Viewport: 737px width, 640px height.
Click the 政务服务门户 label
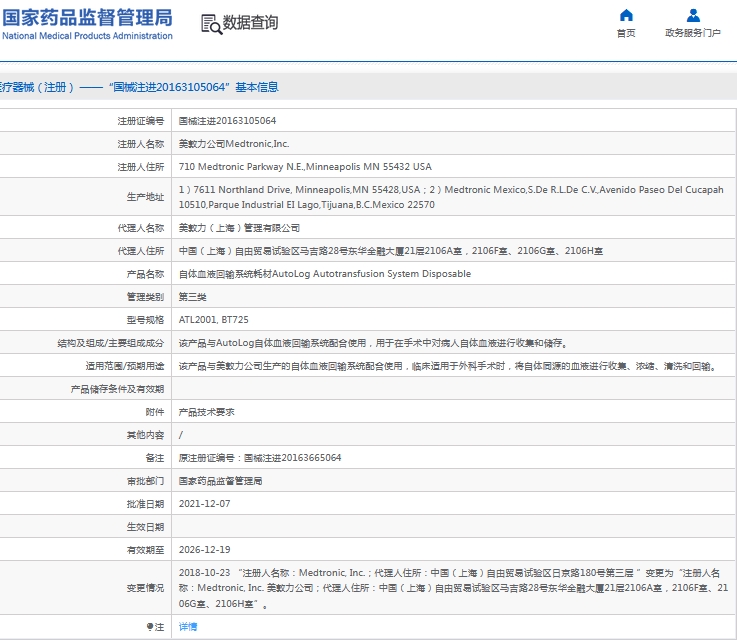pyautogui.click(x=693, y=33)
